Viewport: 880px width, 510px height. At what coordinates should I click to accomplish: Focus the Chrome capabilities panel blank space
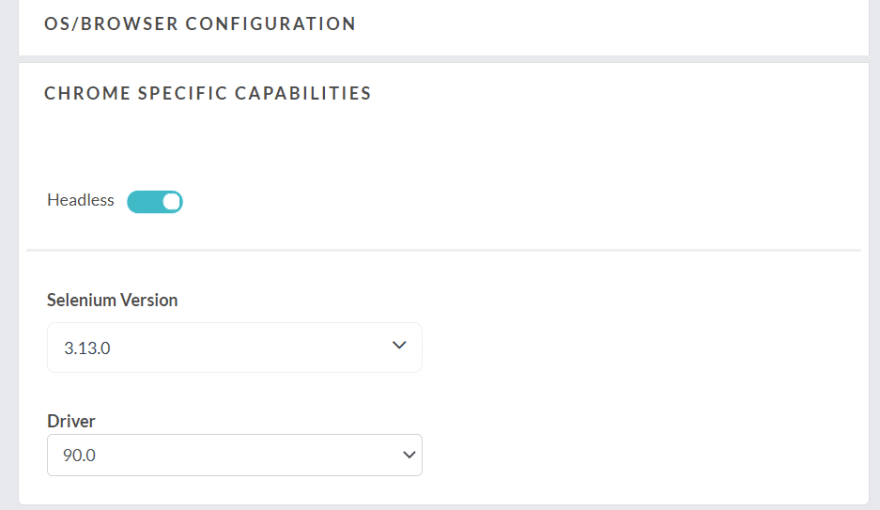645,365
